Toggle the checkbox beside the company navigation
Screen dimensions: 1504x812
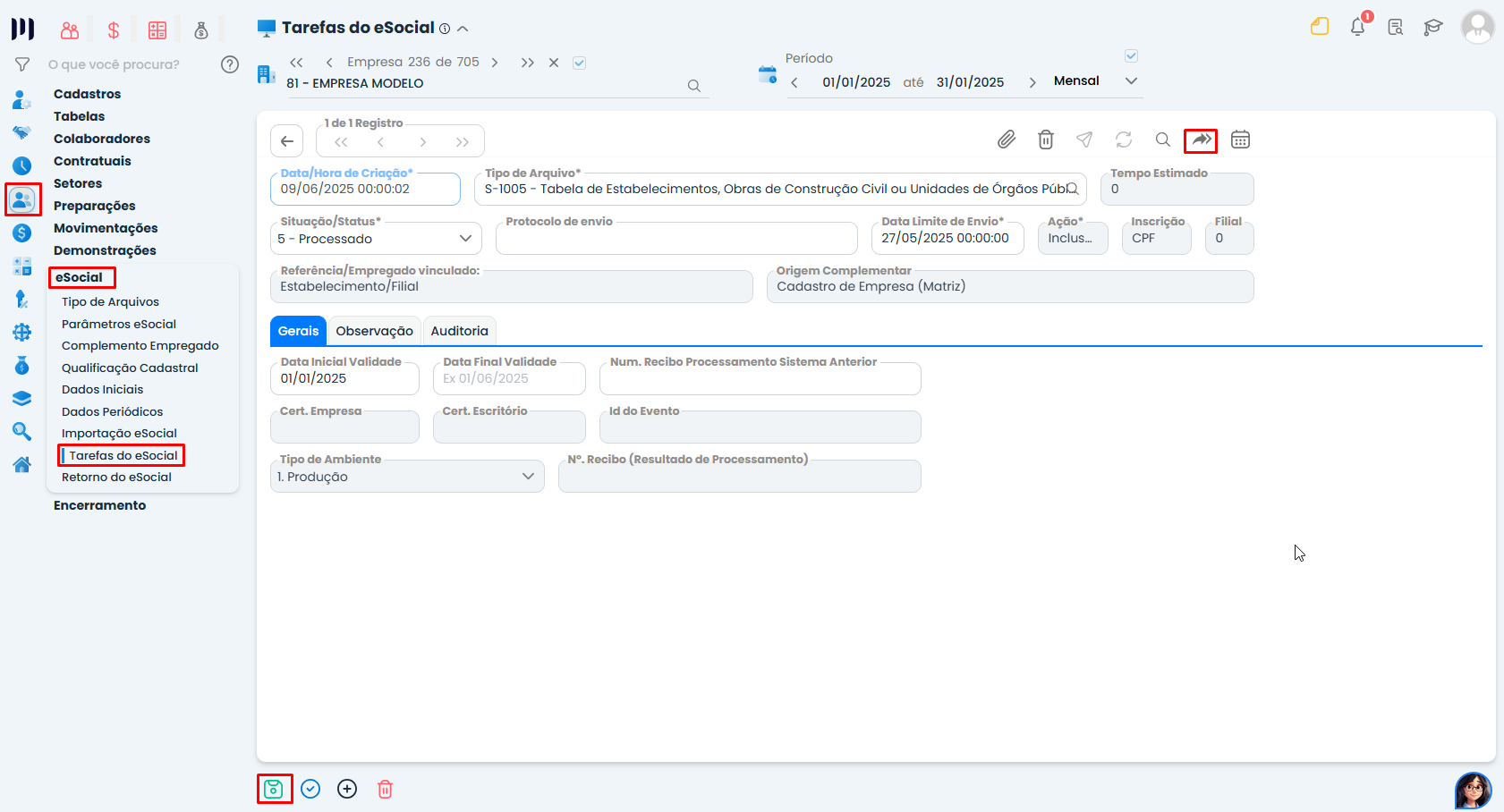(x=580, y=62)
